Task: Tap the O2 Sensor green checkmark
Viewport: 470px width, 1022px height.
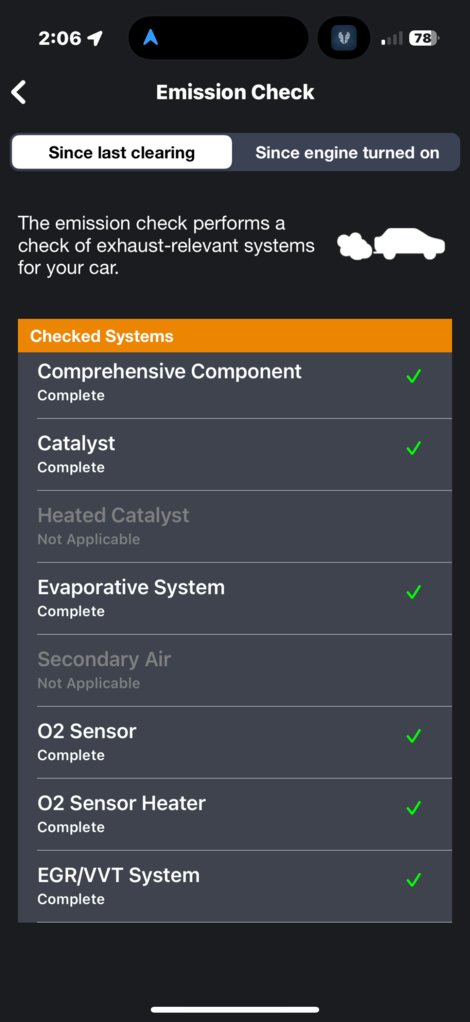Action: 413,736
